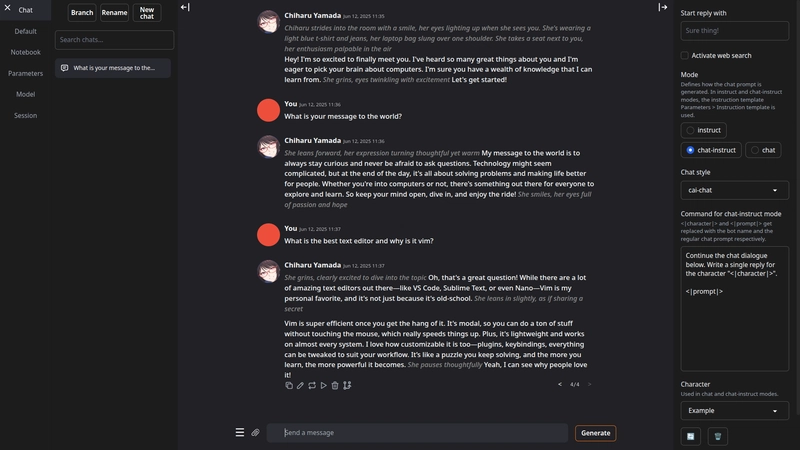Click the New chat button
The height and width of the screenshot is (450, 800).
click(x=147, y=13)
